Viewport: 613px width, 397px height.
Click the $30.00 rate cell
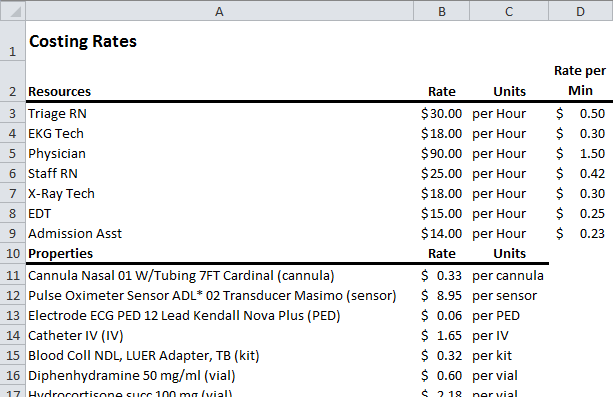click(x=441, y=113)
